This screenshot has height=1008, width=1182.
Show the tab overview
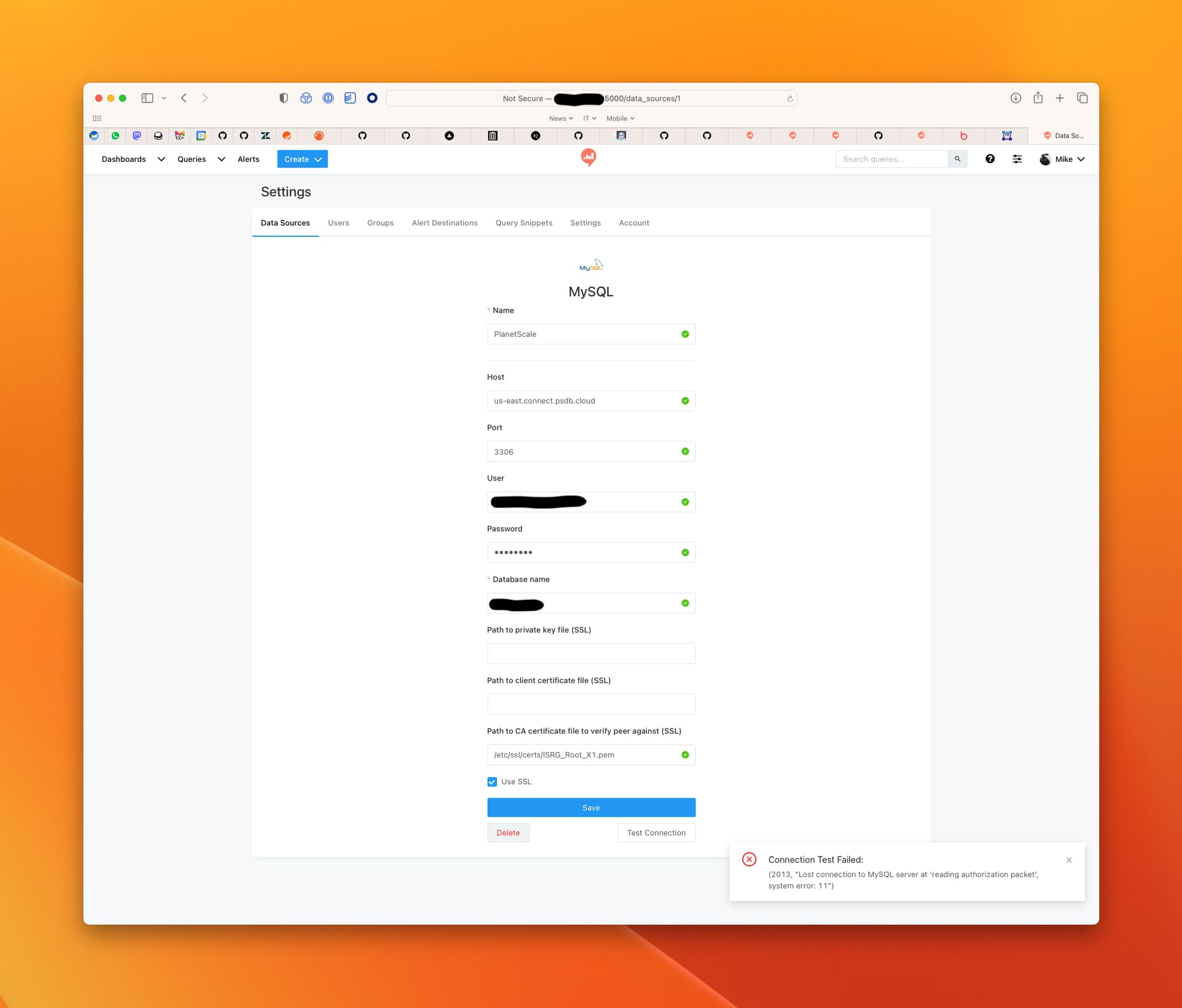(x=1082, y=98)
